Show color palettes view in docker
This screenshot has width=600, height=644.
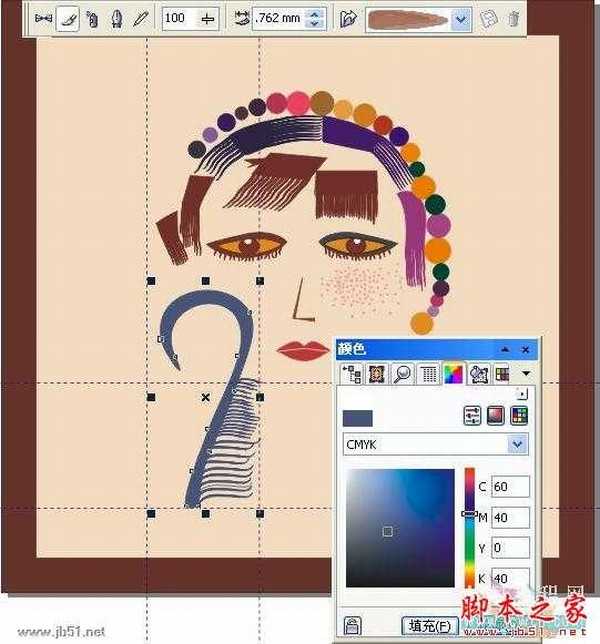pos(519,415)
